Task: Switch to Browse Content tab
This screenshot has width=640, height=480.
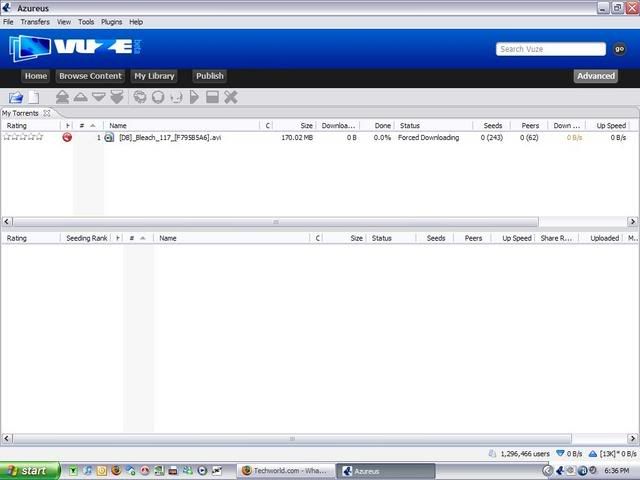Action: click(x=90, y=76)
